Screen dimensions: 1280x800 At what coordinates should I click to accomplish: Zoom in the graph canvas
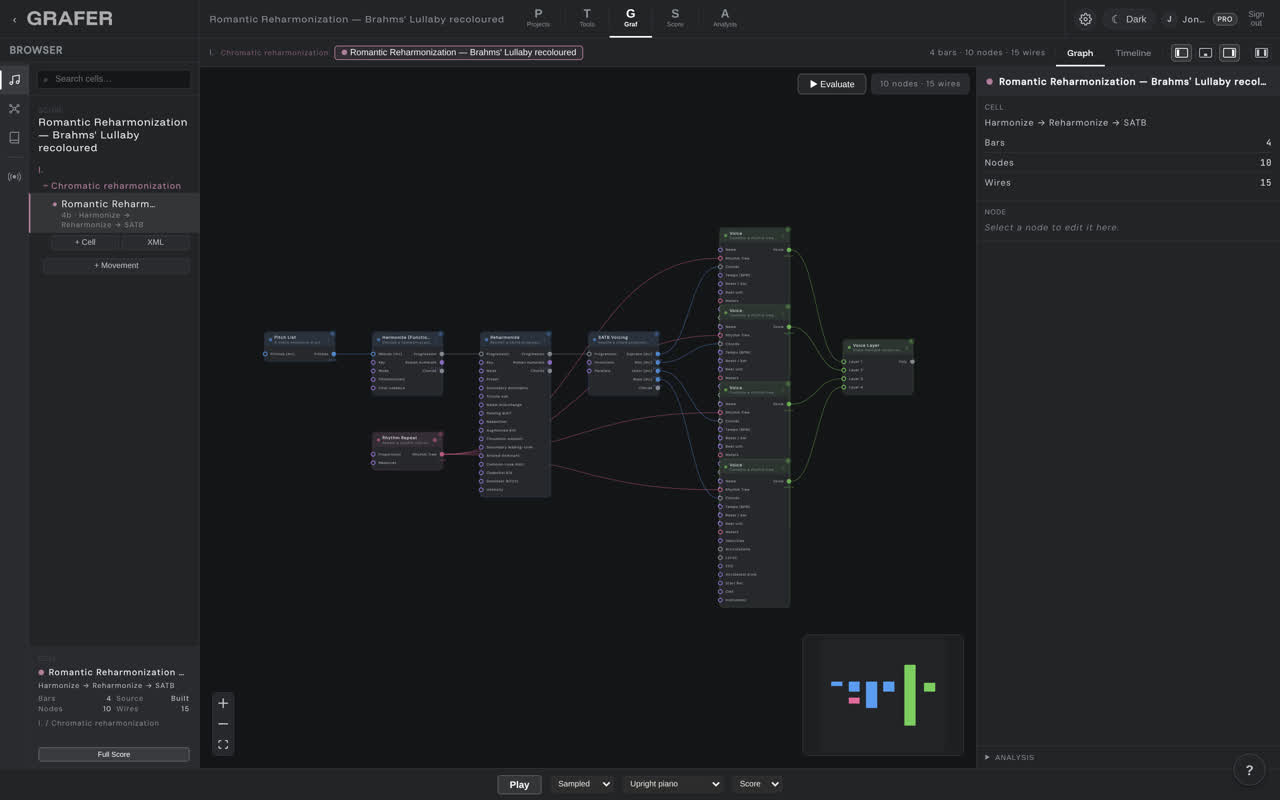pyautogui.click(x=223, y=703)
